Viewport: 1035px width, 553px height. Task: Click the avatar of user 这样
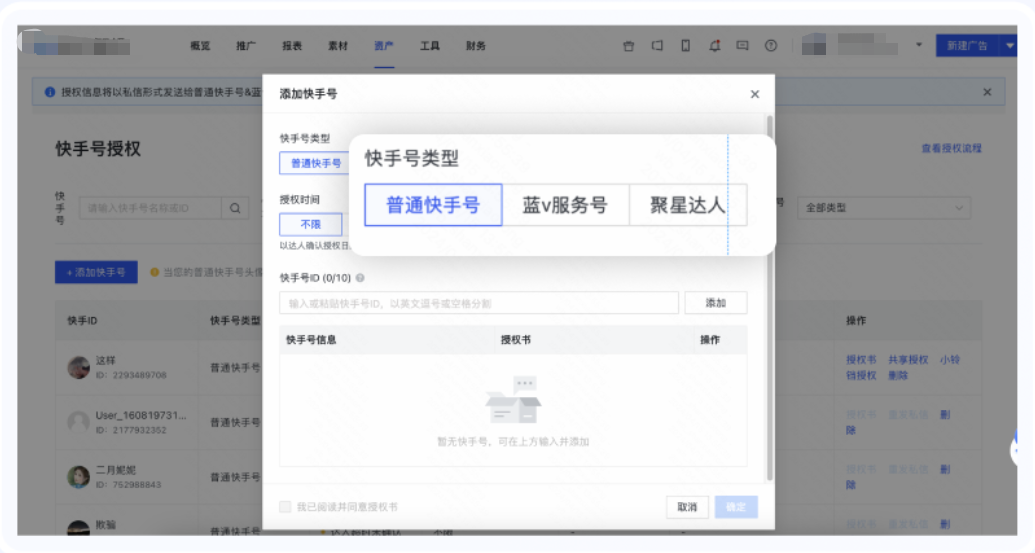79,368
